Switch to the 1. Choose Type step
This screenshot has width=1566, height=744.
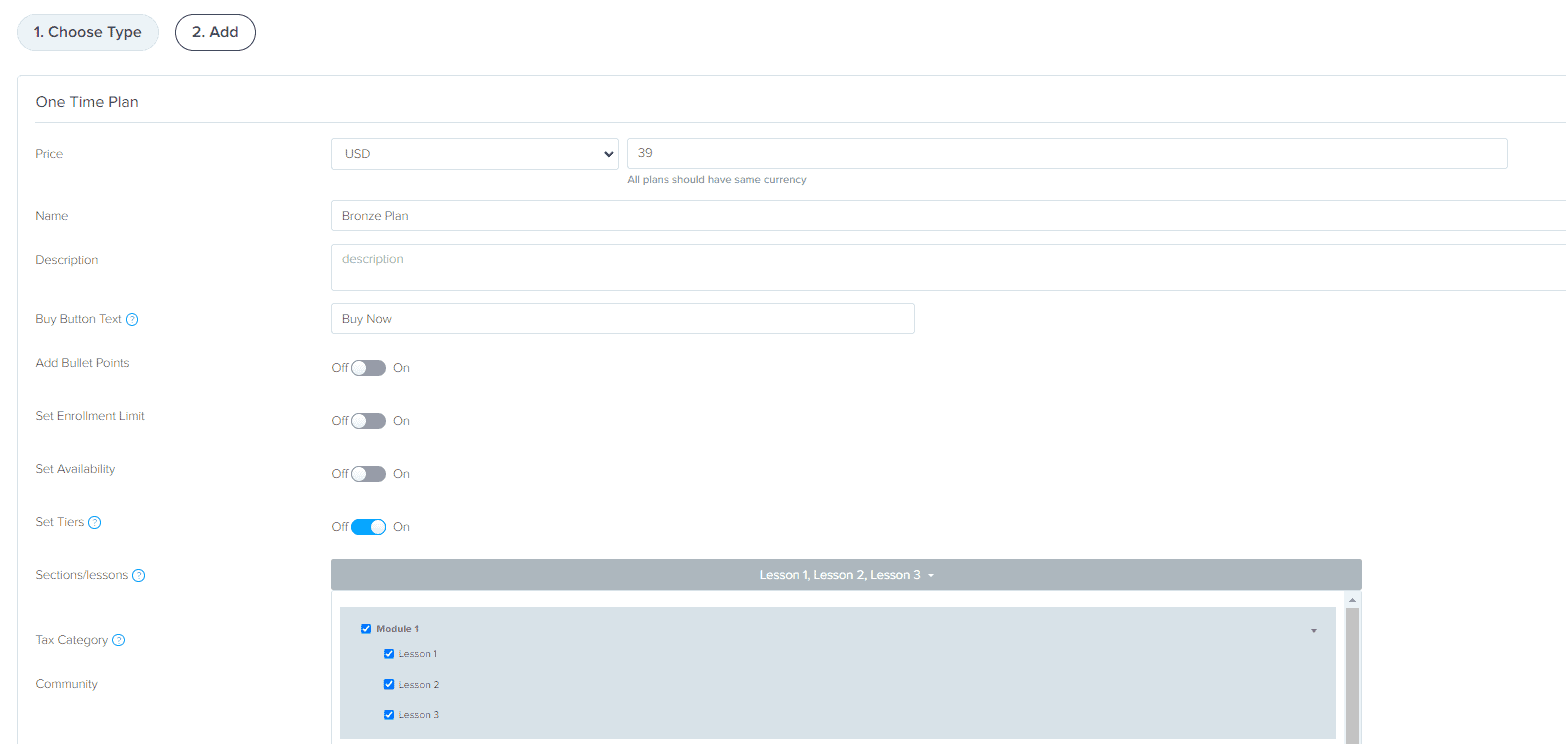[87, 32]
